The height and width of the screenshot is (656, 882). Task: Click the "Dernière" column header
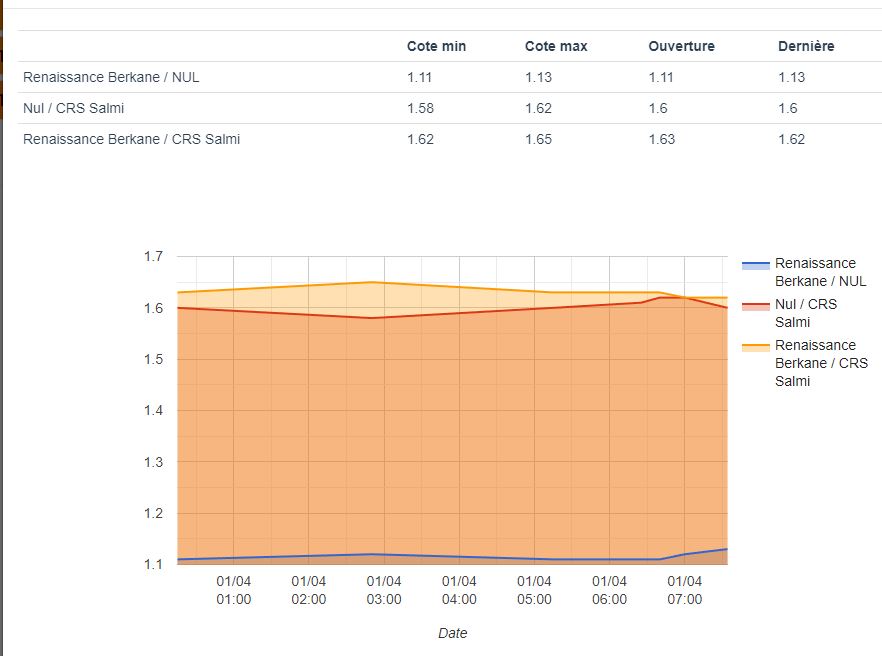click(806, 46)
